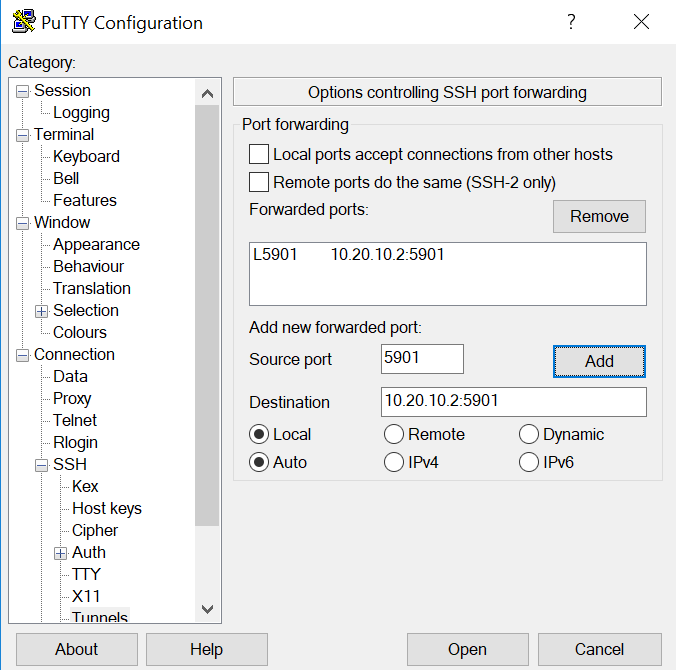Open the Data category
Image resolution: width=676 pixels, height=670 pixels.
(70, 376)
